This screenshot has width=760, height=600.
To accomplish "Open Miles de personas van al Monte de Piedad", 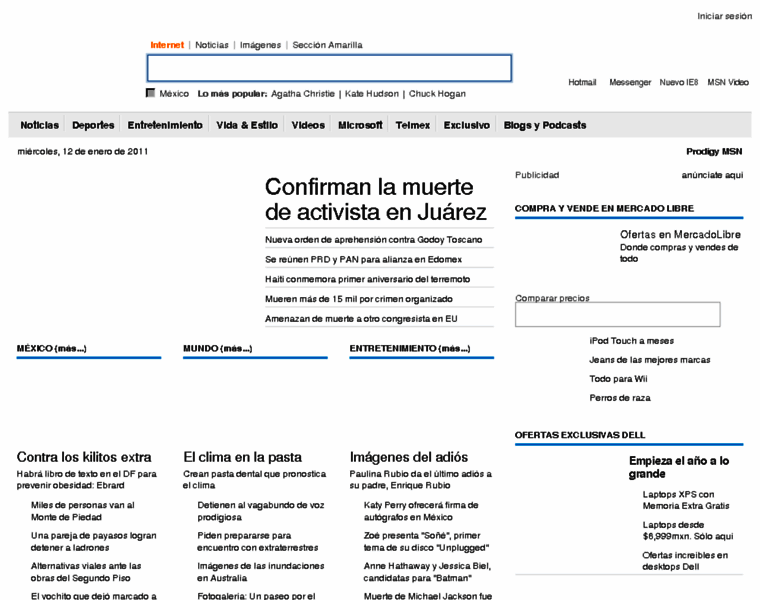I will click(x=82, y=511).
